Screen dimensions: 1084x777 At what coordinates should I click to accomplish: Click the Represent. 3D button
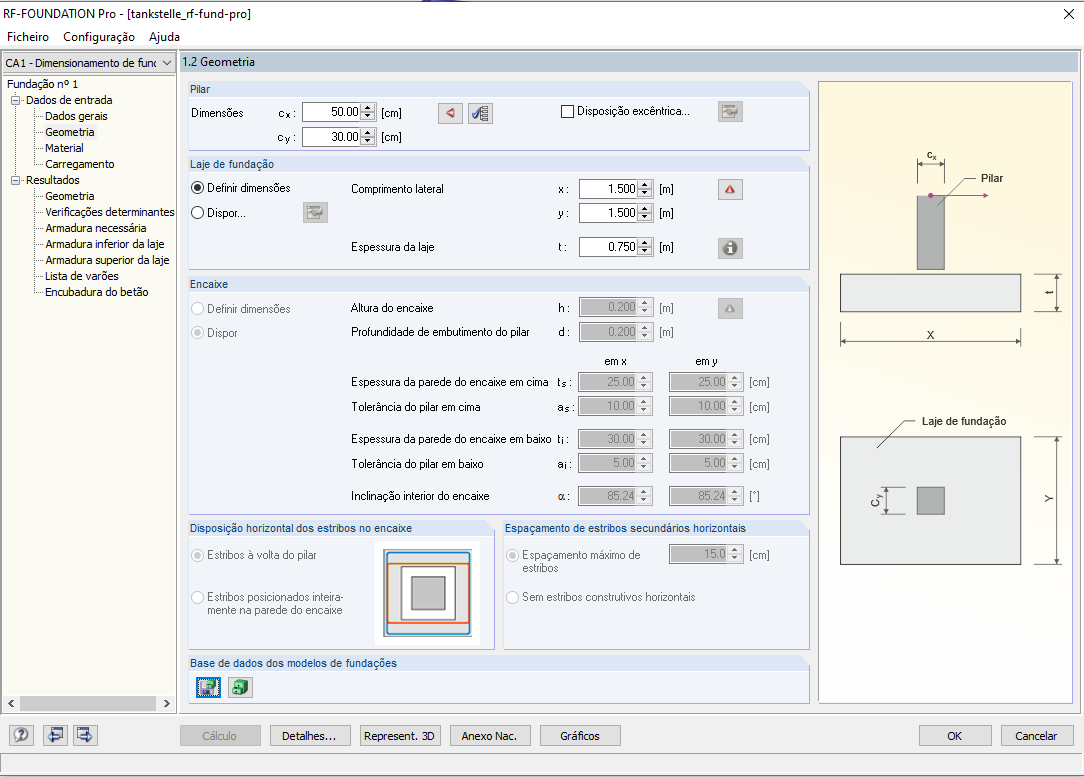point(400,735)
